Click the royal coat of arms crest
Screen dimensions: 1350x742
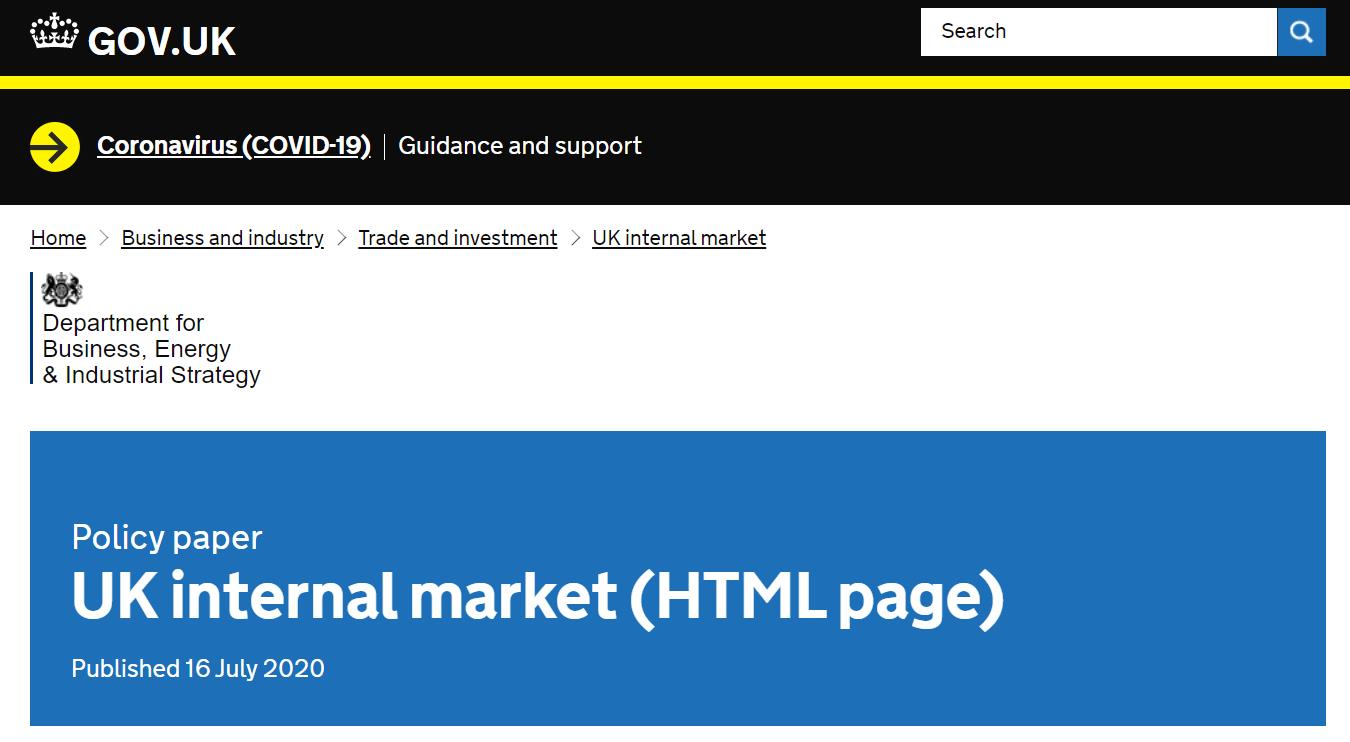click(x=62, y=291)
